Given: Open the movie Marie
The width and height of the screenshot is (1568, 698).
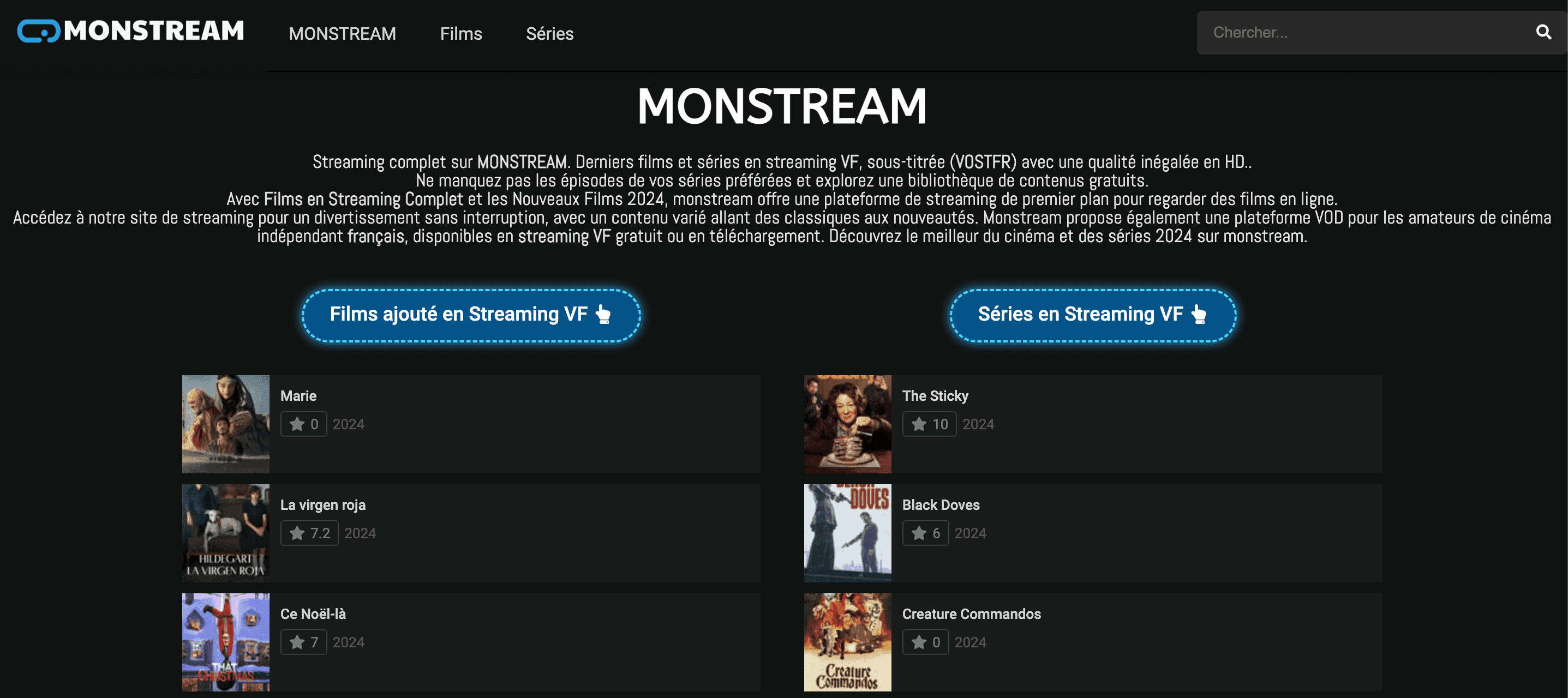Looking at the screenshot, I should [x=298, y=395].
